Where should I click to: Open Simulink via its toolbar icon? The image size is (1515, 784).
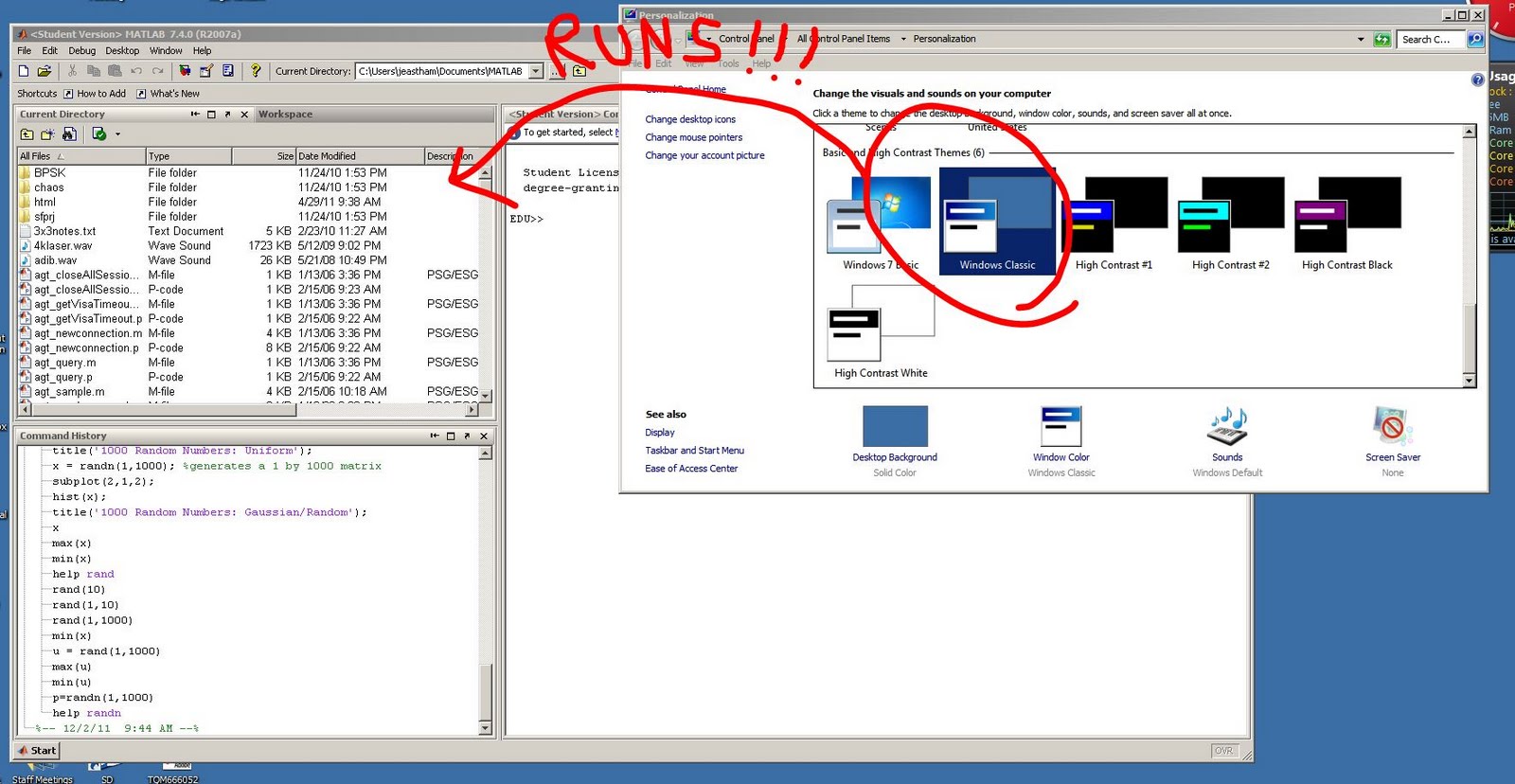coord(185,71)
